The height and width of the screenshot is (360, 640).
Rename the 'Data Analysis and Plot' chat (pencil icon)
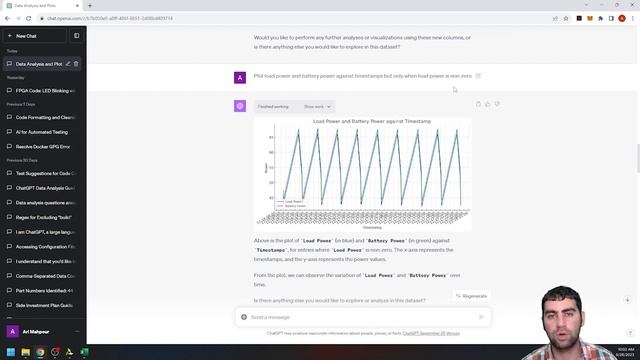68,64
